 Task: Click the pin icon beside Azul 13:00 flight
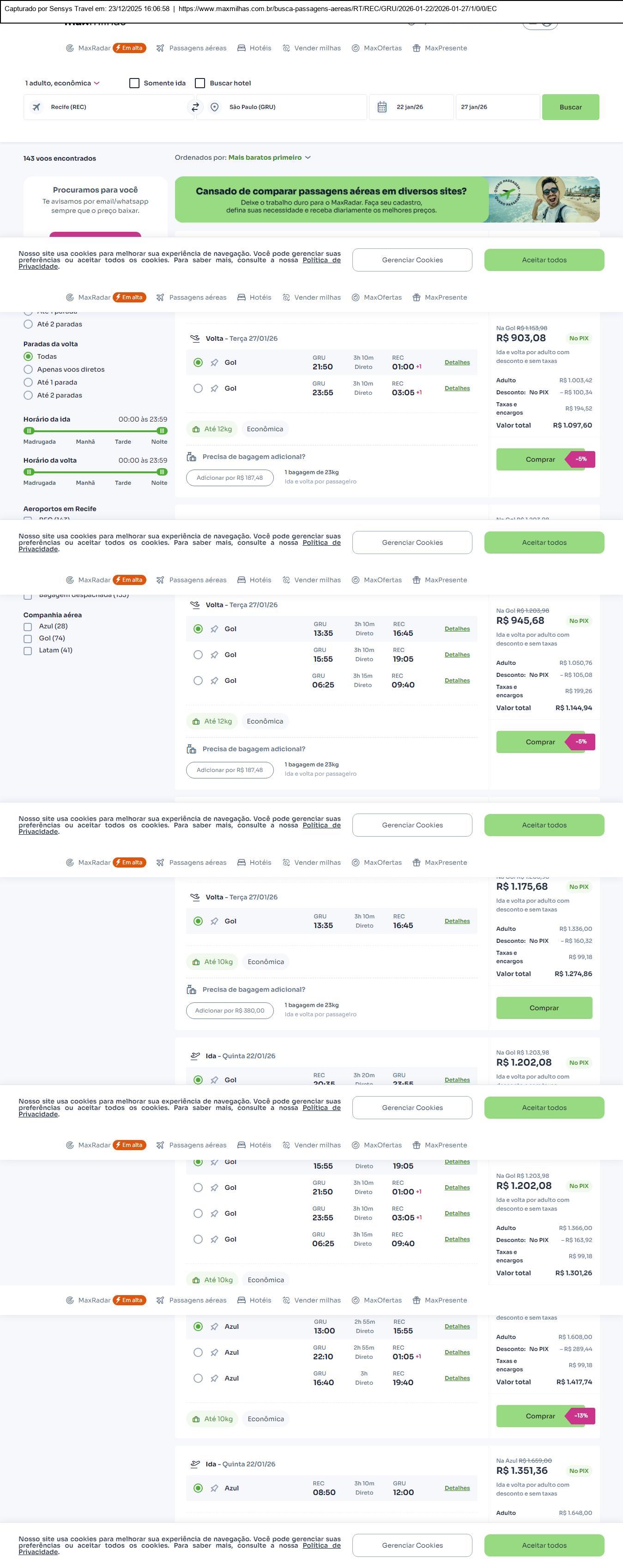pyautogui.click(x=214, y=1327)
